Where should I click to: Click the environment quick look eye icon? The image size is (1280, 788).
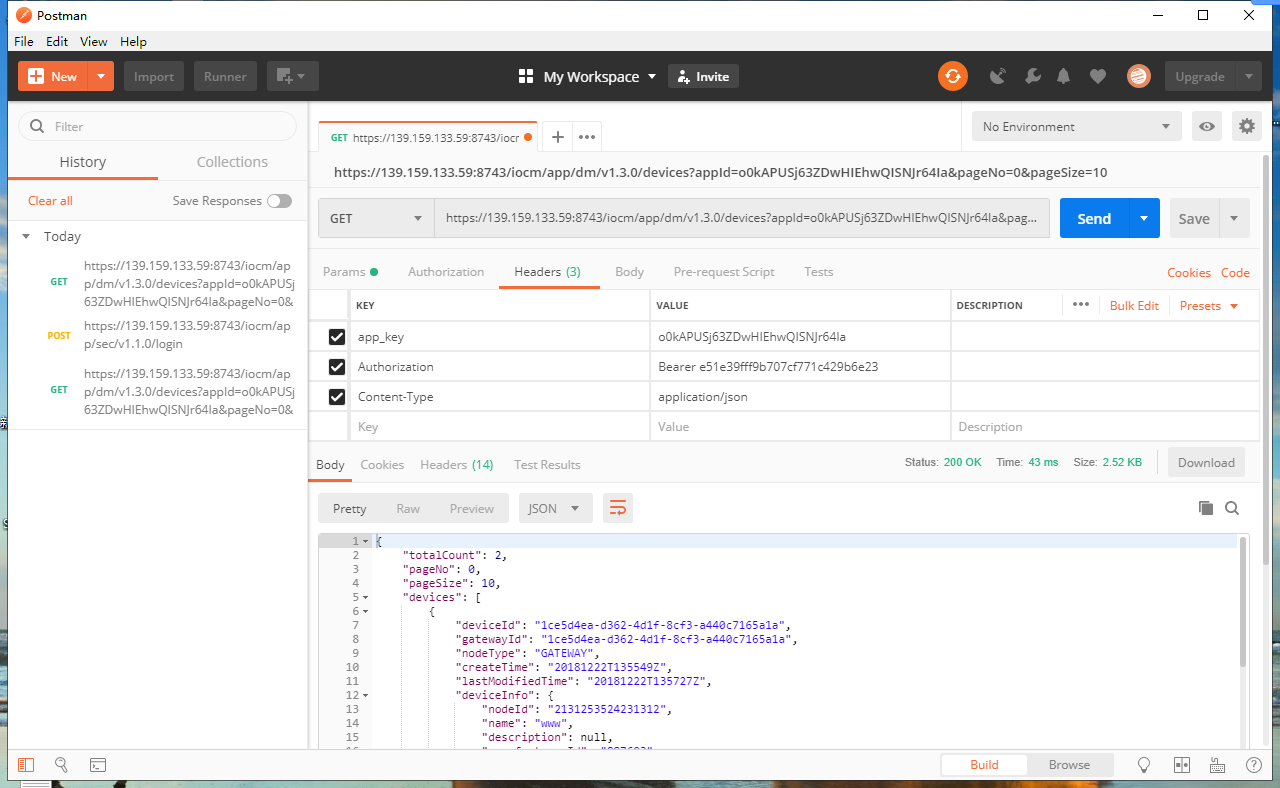pyautogui.click(x=1207, y=126)
